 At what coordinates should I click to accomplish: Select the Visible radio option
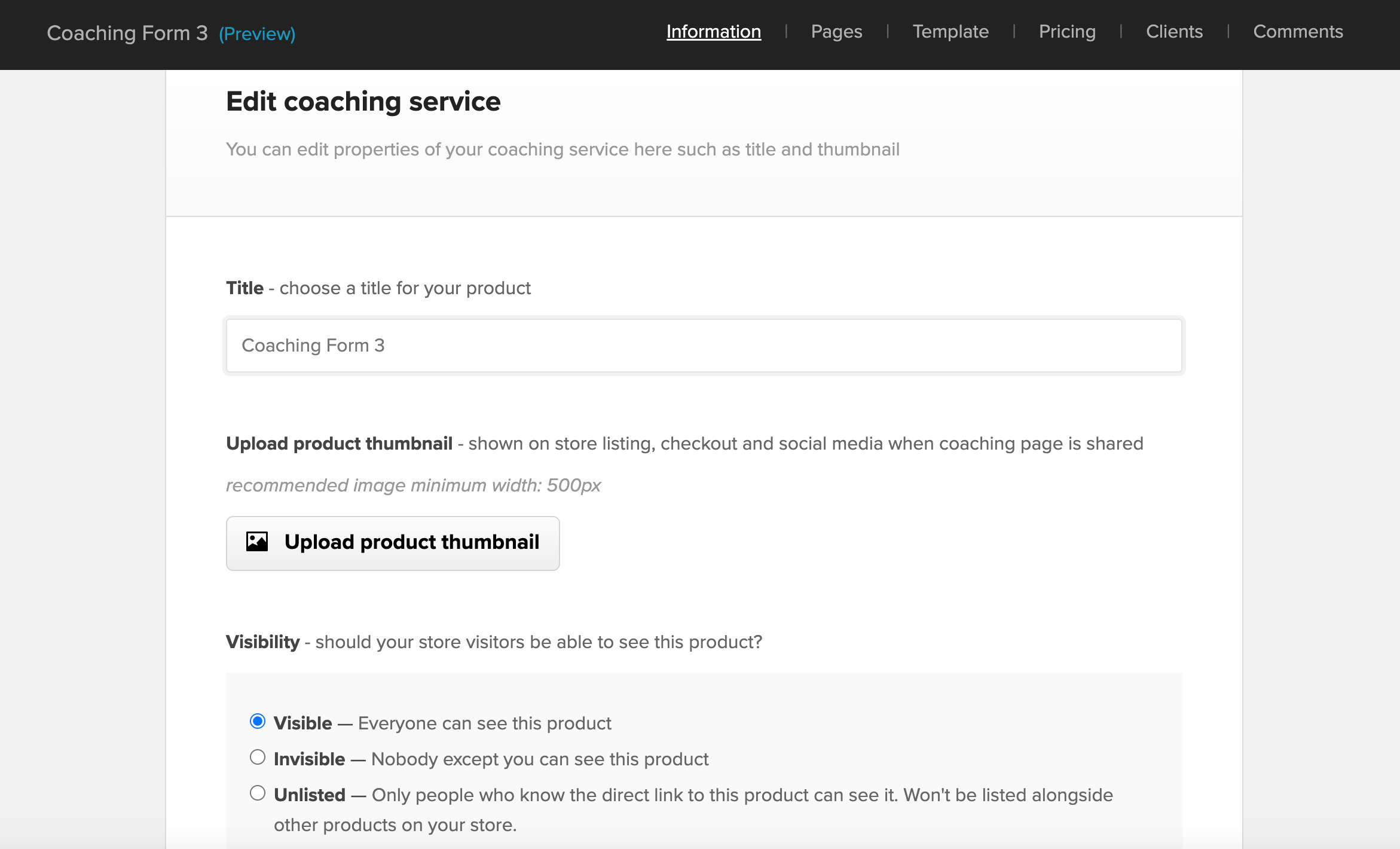[258, 722]
